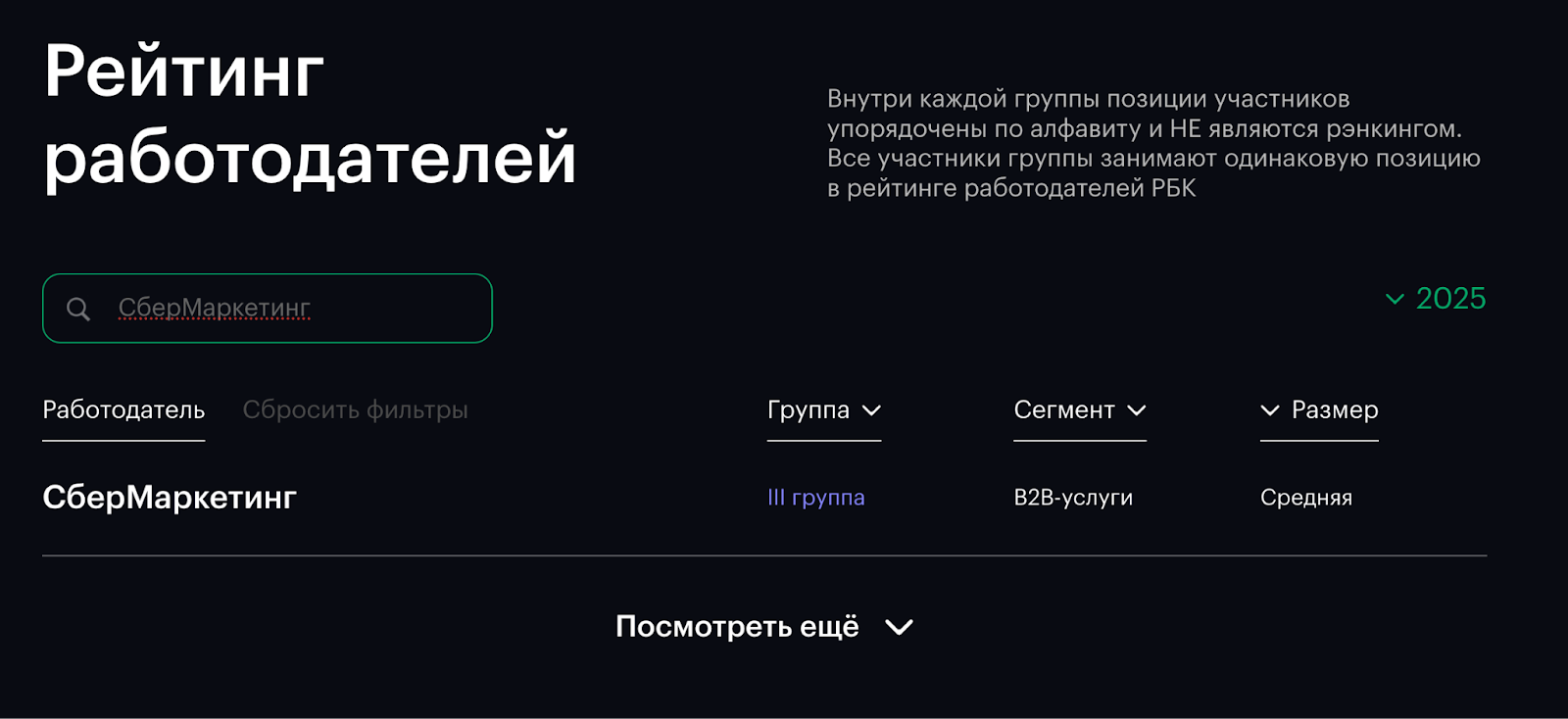Click the down arrow after Посмотреть ещё
Viewport: 1568px width, 719px height.
(x=899, y=627)
